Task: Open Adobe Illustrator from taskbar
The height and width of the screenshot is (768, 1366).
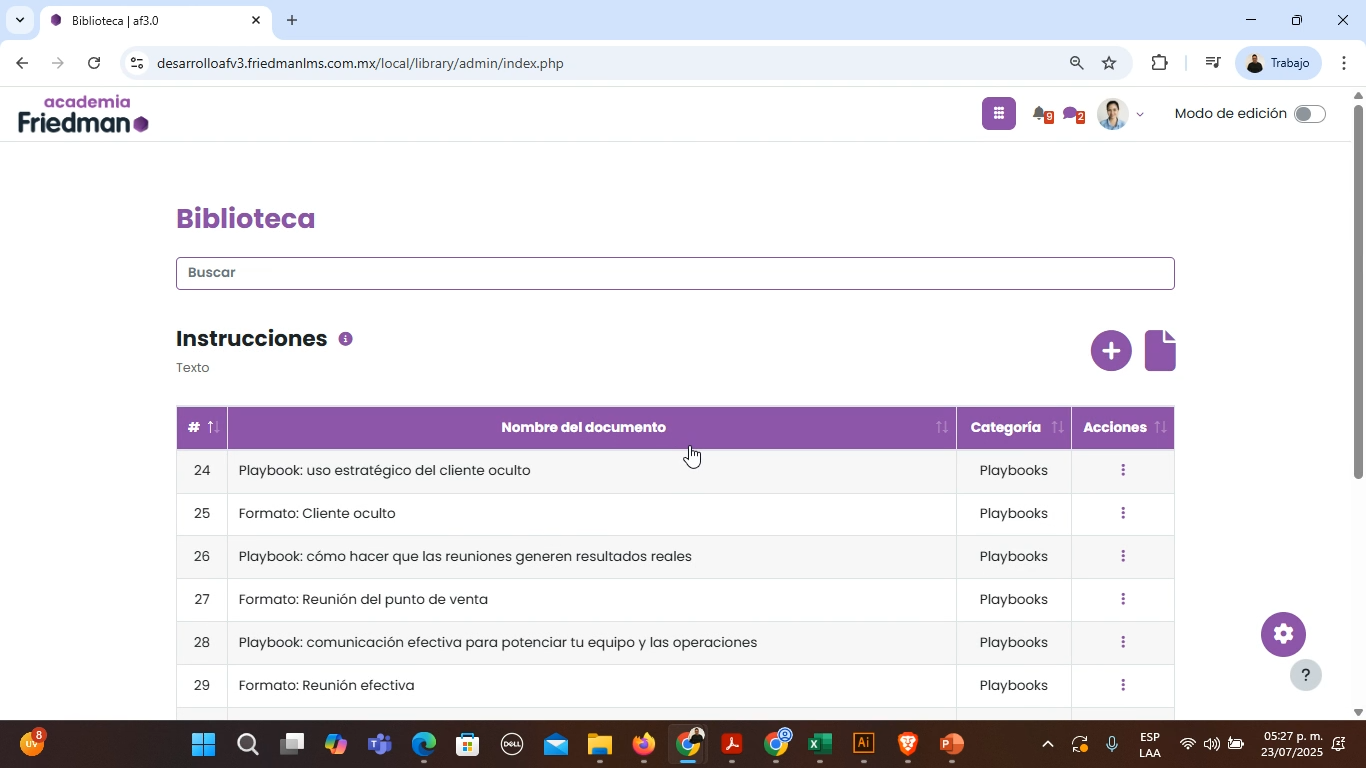Action: (x=864, y=744)
